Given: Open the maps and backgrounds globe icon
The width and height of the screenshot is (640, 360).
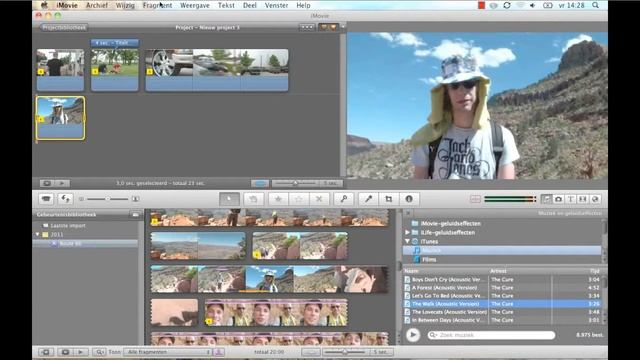Looking at the screenshot, I should coord(595,199).
